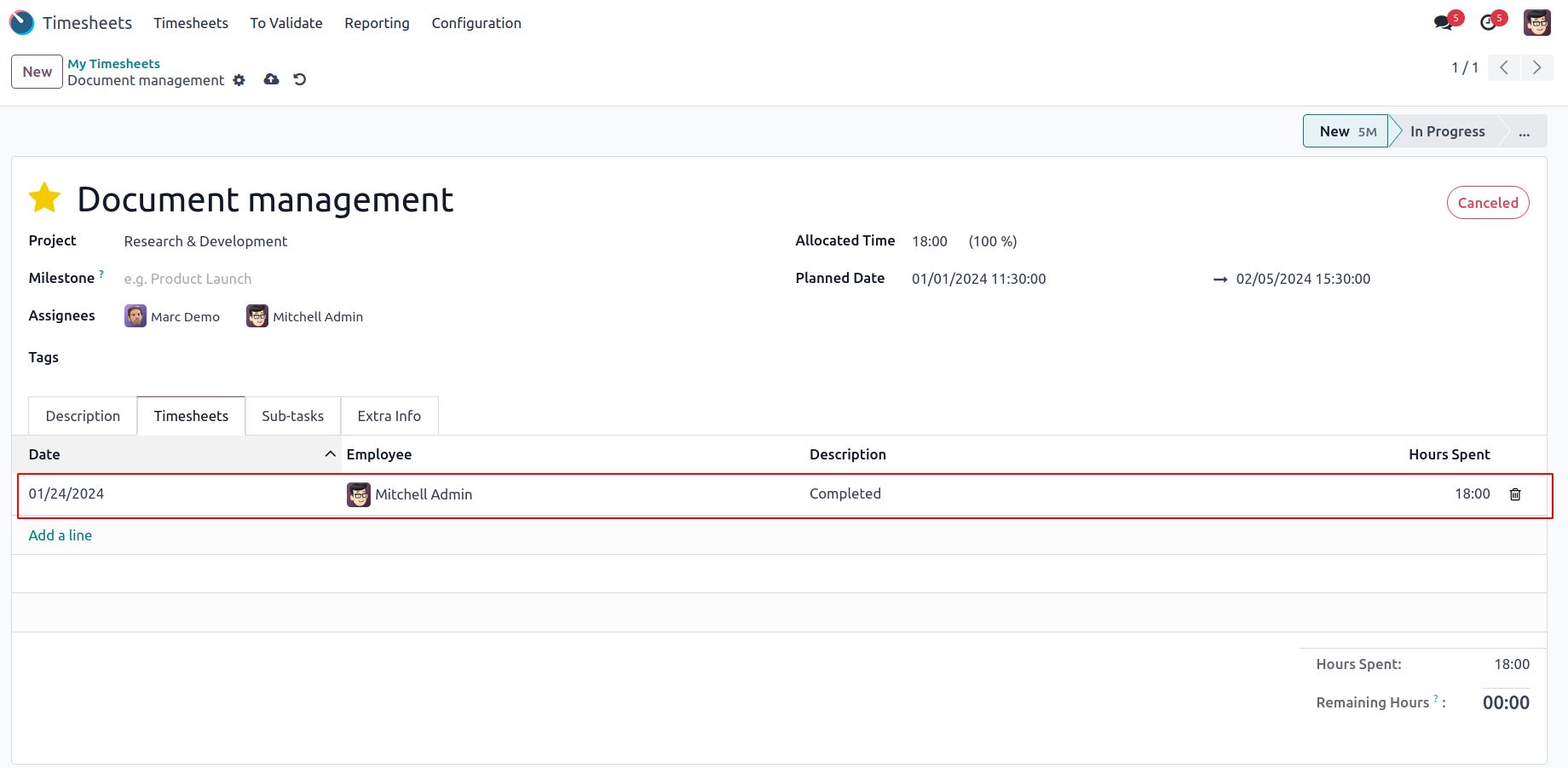Switch to the Sub-tasks tab
1568x768 pixels.
click(292, 416)
